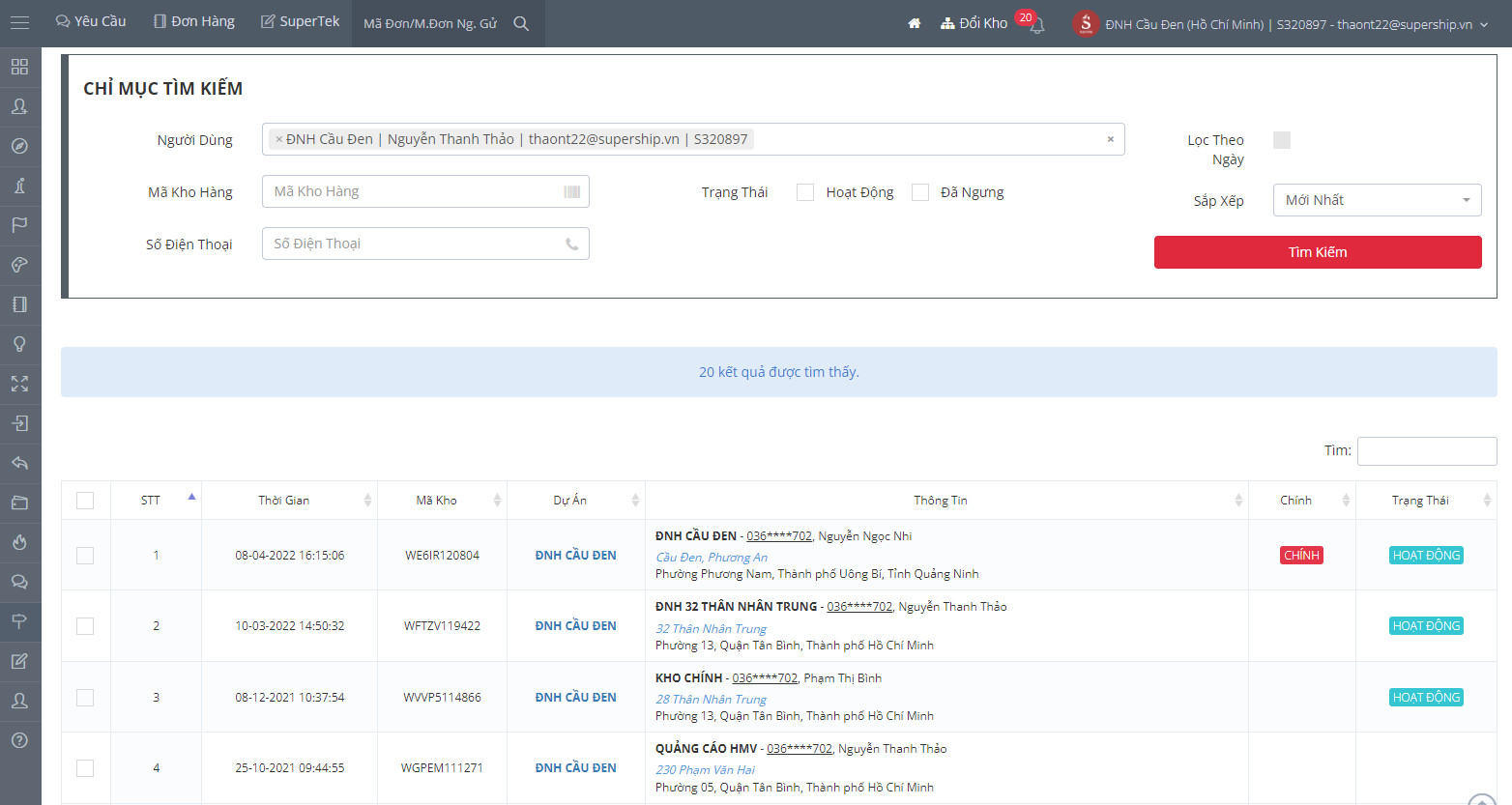Screen dimensions: 1512x805
Task: Select row 4 checkbox for WGPEM111271
Action: click(85, 768)
